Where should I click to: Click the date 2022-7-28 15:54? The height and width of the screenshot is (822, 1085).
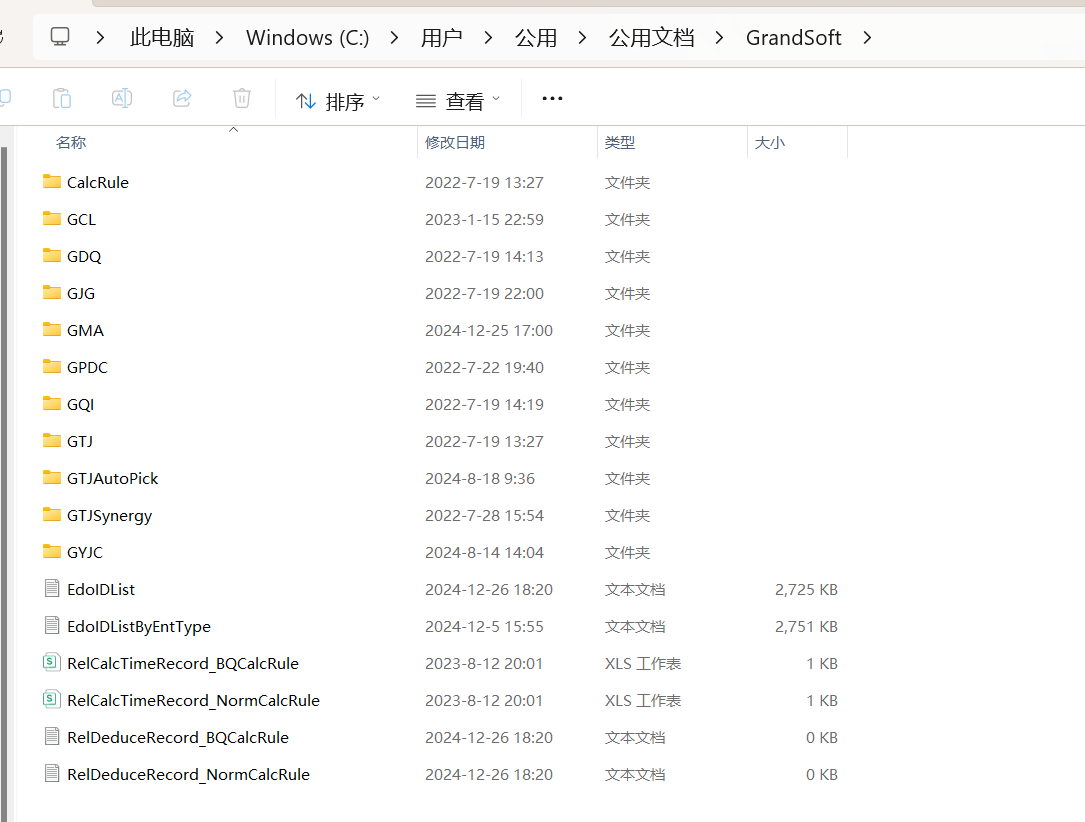(x=484, y=515)
